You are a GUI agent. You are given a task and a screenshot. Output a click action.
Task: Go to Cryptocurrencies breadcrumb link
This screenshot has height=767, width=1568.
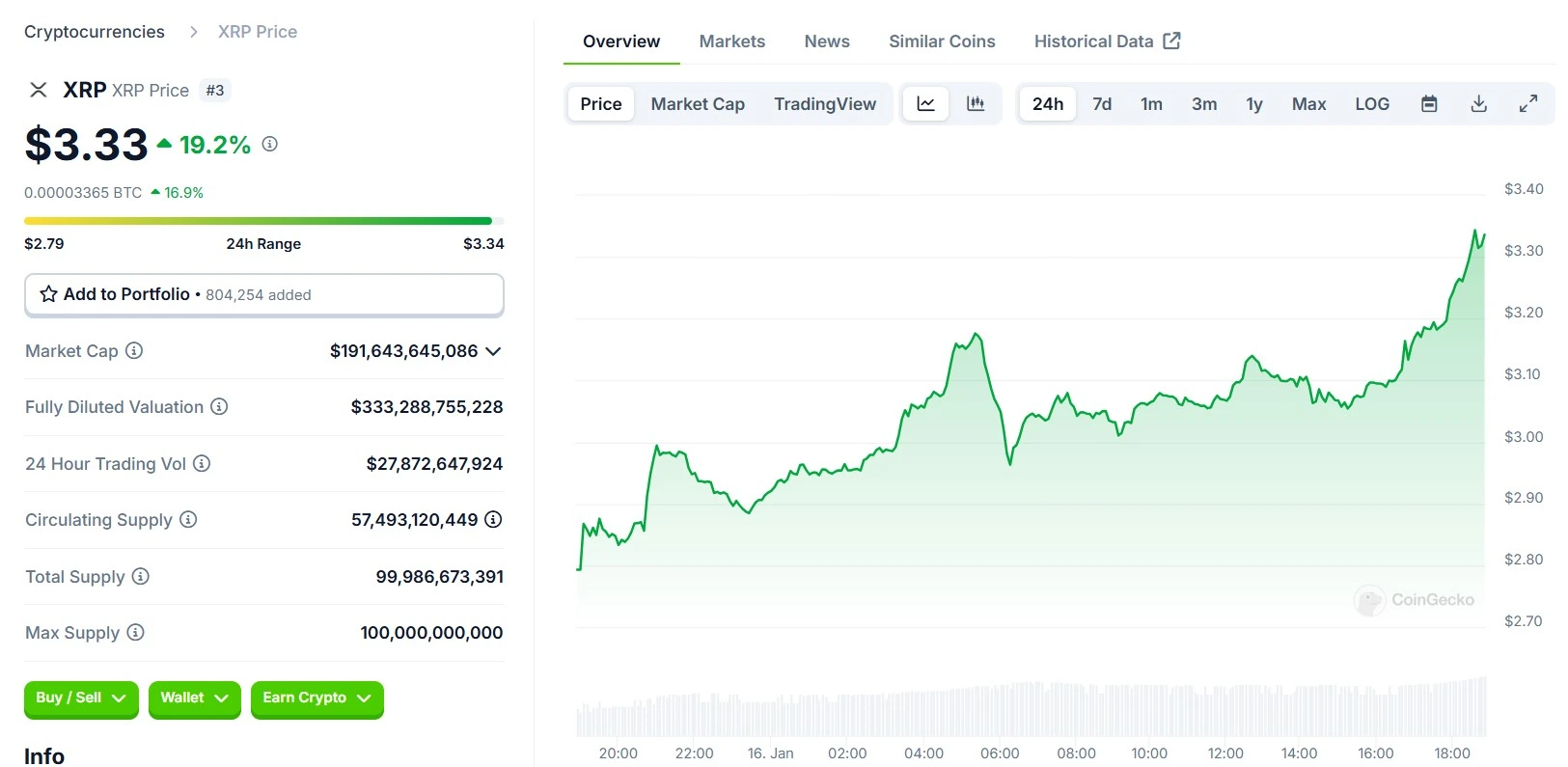pos(95,32)
